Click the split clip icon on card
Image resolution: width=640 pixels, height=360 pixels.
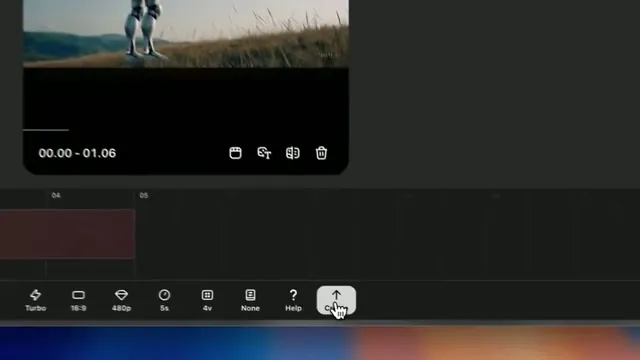coord(293,153)
